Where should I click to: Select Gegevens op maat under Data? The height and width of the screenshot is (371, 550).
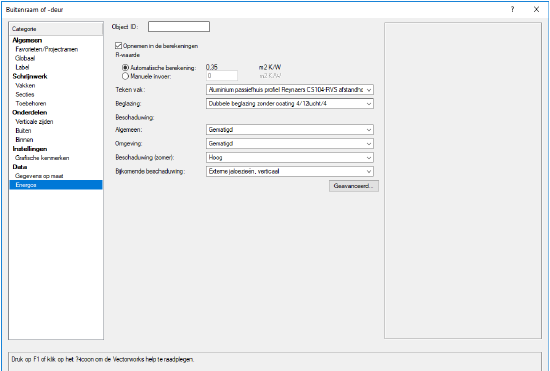(x=39, y=176)
